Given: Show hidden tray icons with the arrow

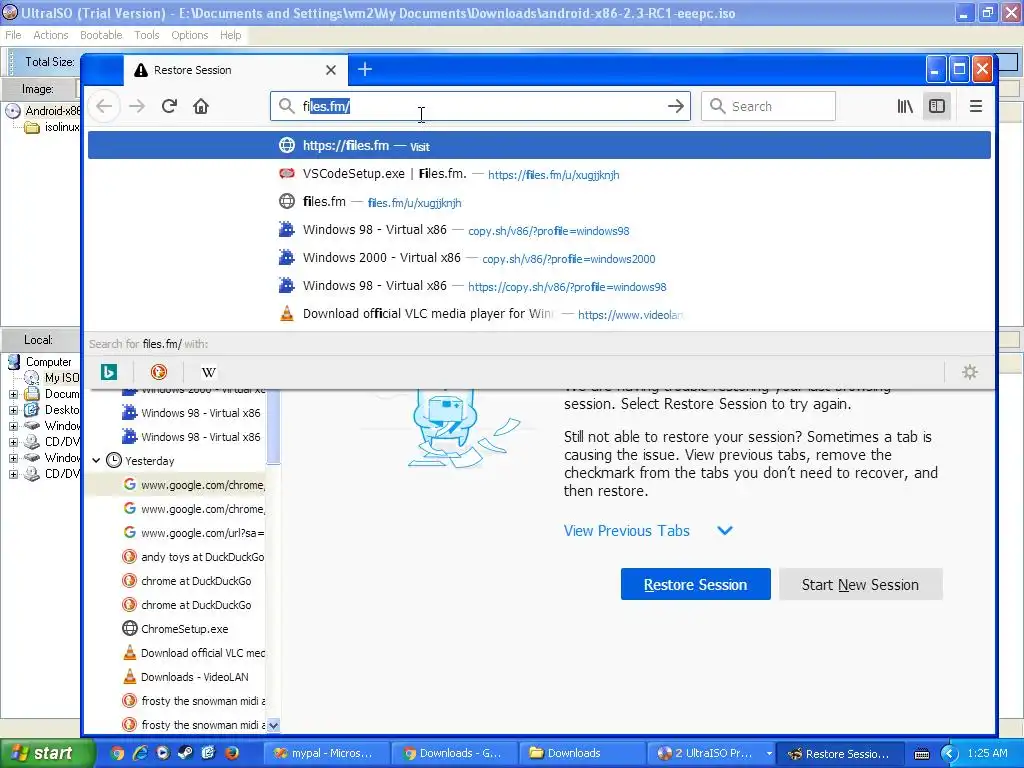Looking at the screenshot, I should tap(950, 754).
